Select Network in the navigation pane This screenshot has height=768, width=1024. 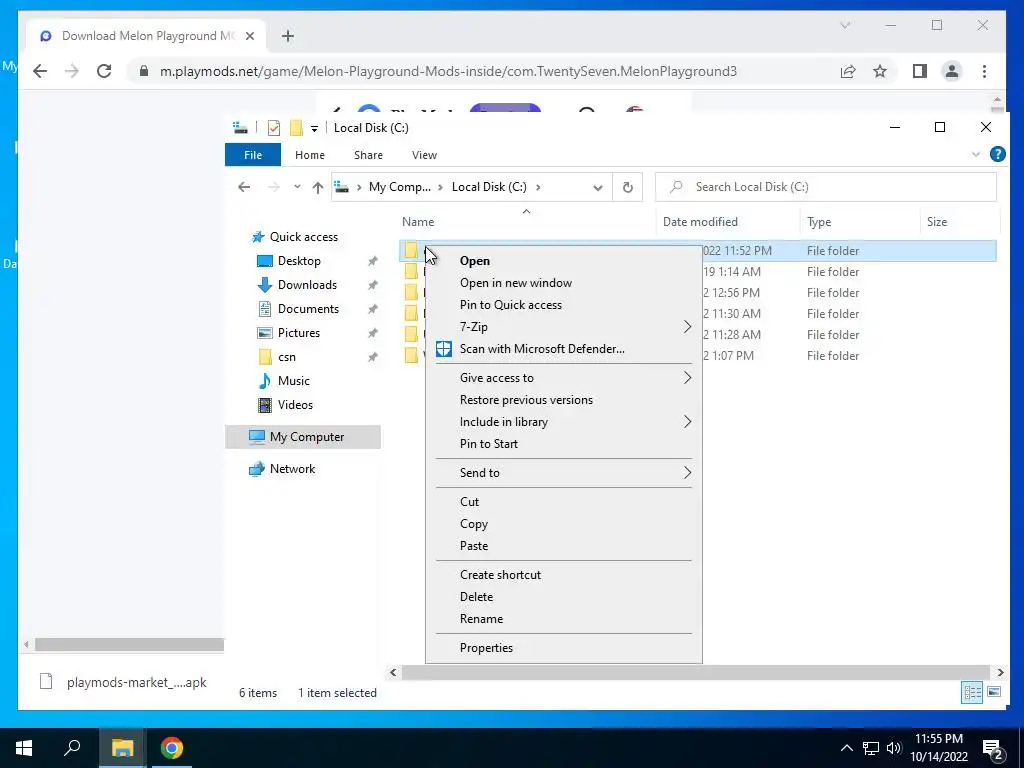292,469
